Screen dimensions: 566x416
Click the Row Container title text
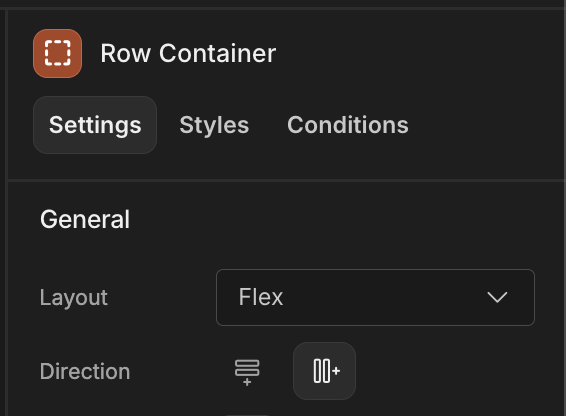188,53
